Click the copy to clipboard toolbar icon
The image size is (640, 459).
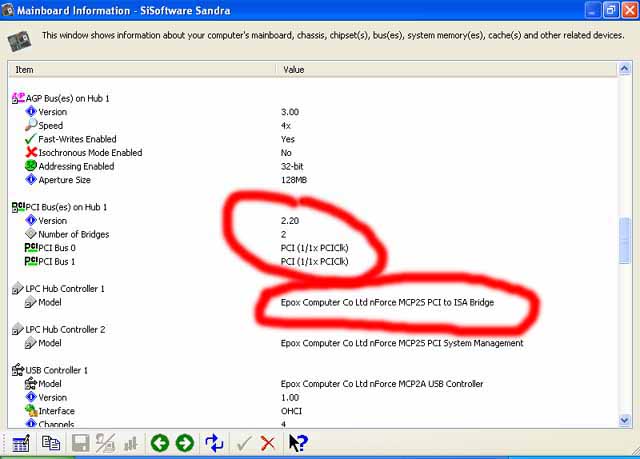(x=51, y=443)
